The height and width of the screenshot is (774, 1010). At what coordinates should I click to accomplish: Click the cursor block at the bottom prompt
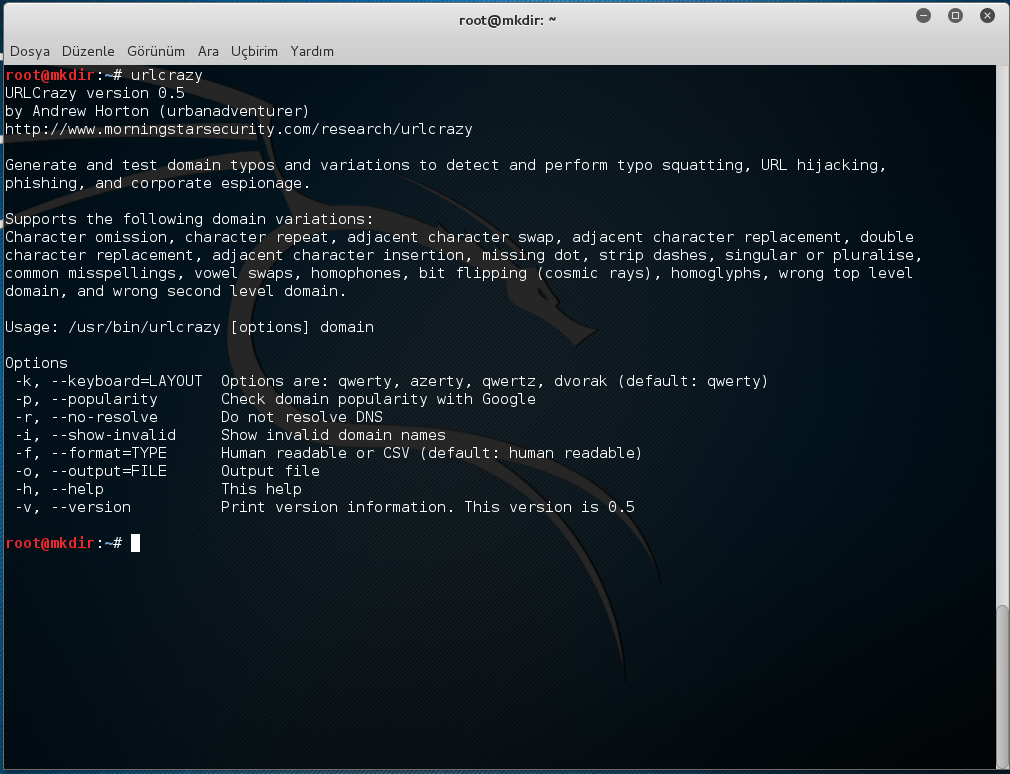135,543
